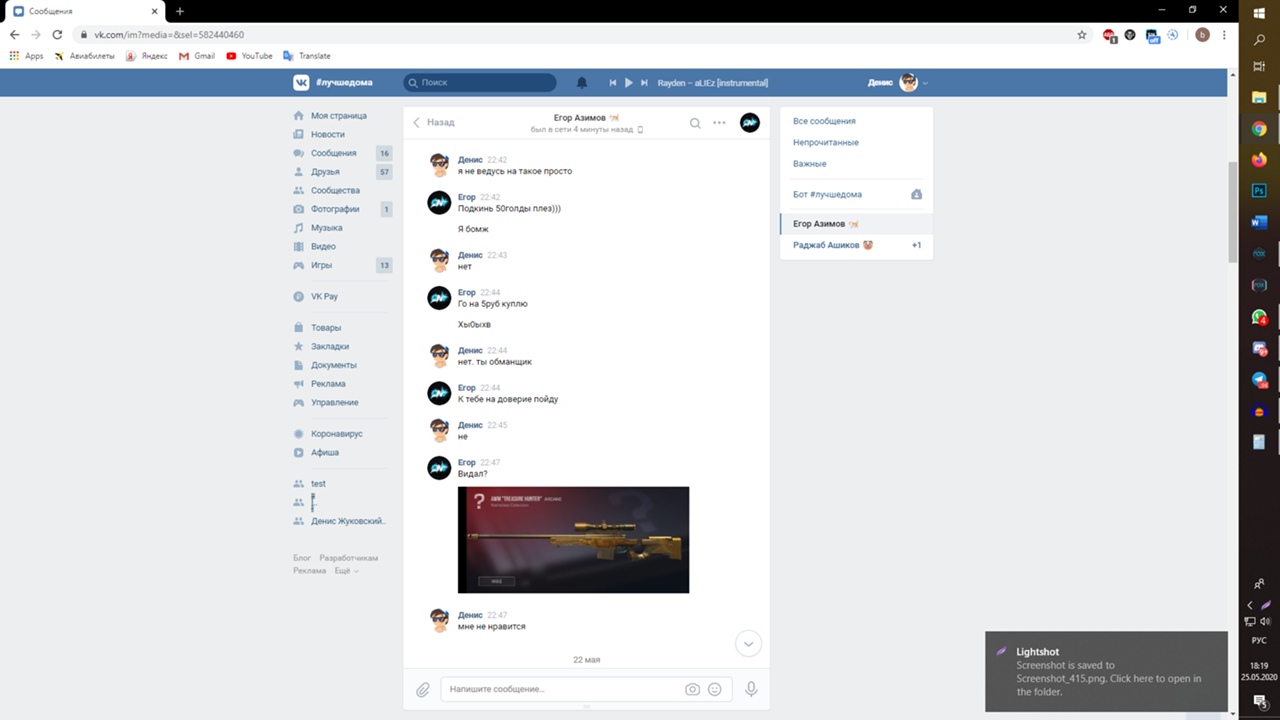The height and width of the screenshot is (720, 1280).
Task: Click the VK logo in the header
Action: 300,83
